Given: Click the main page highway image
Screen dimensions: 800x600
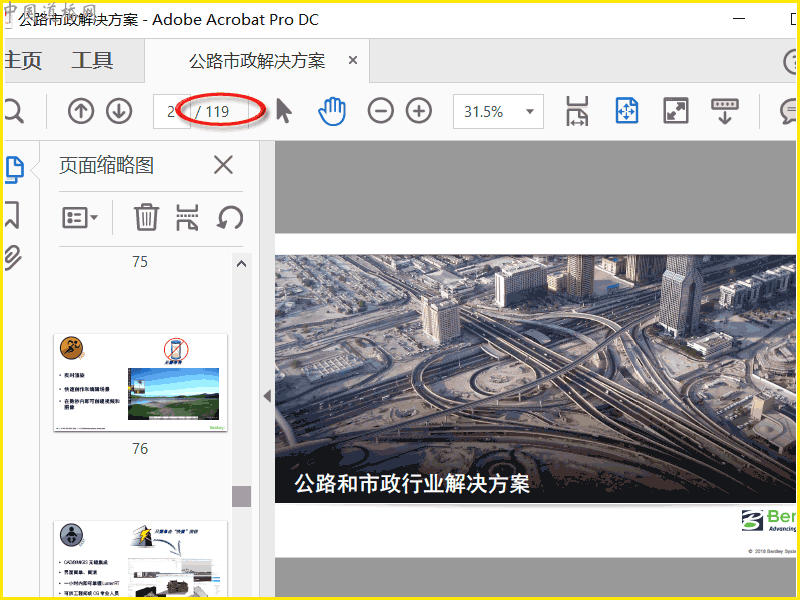Looking at the screenshot, I should (535, 379).
